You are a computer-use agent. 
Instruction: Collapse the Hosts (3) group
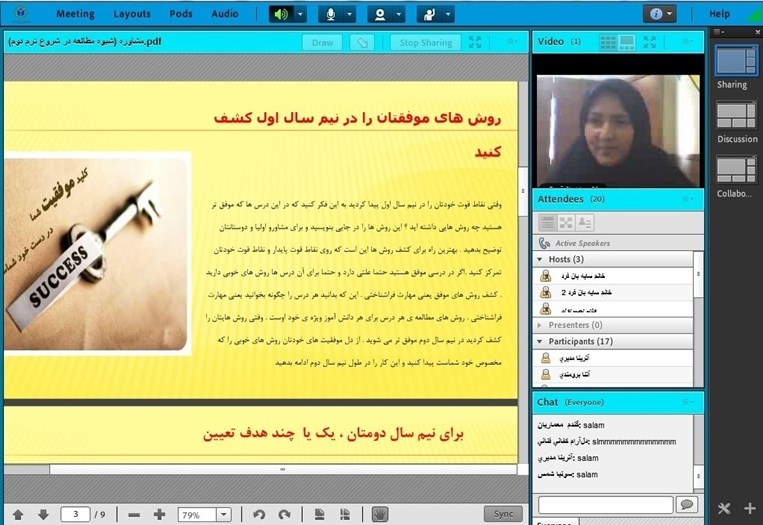[x=541, y=259]
